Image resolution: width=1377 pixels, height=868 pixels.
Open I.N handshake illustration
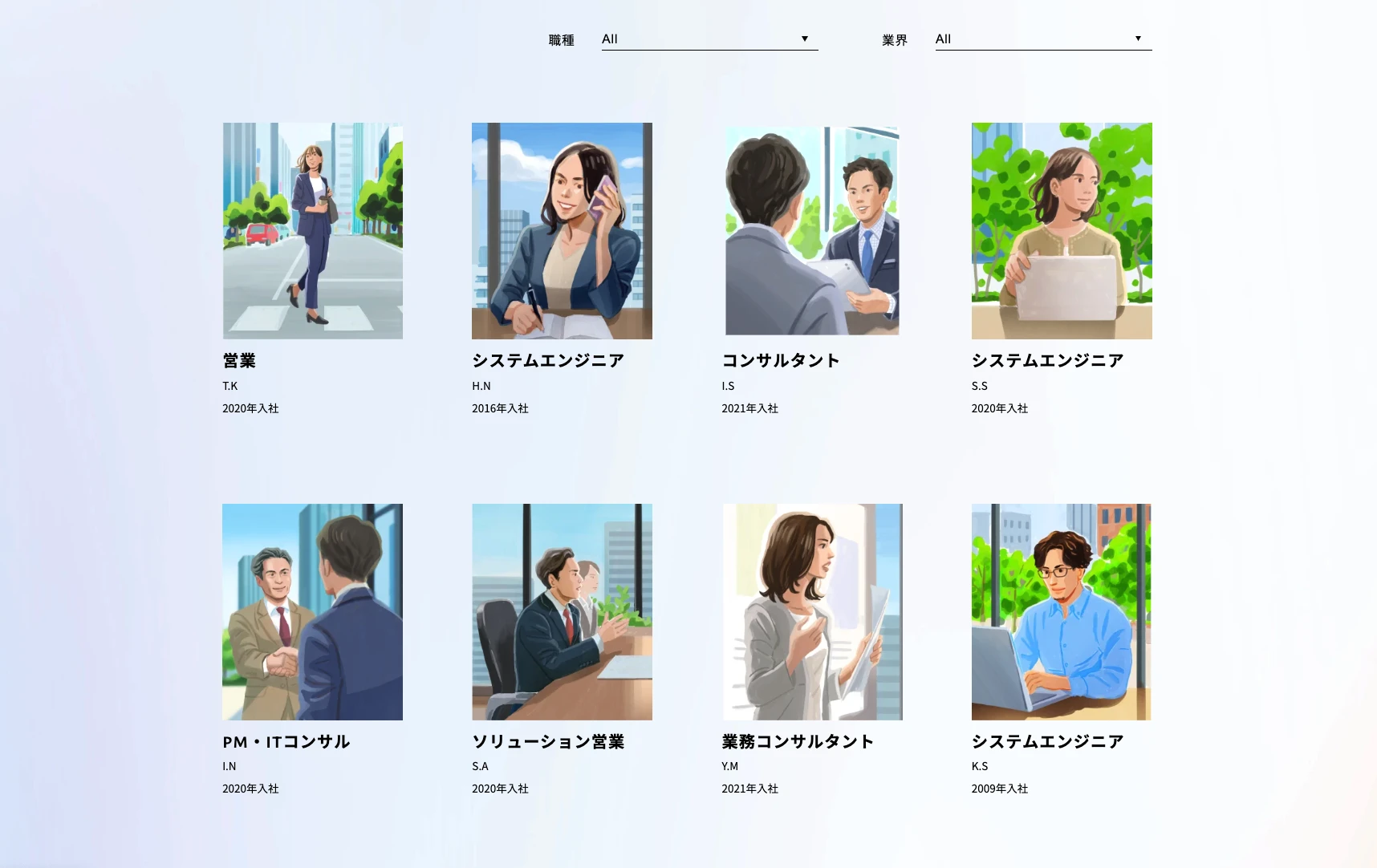click(x=312, y=611)
